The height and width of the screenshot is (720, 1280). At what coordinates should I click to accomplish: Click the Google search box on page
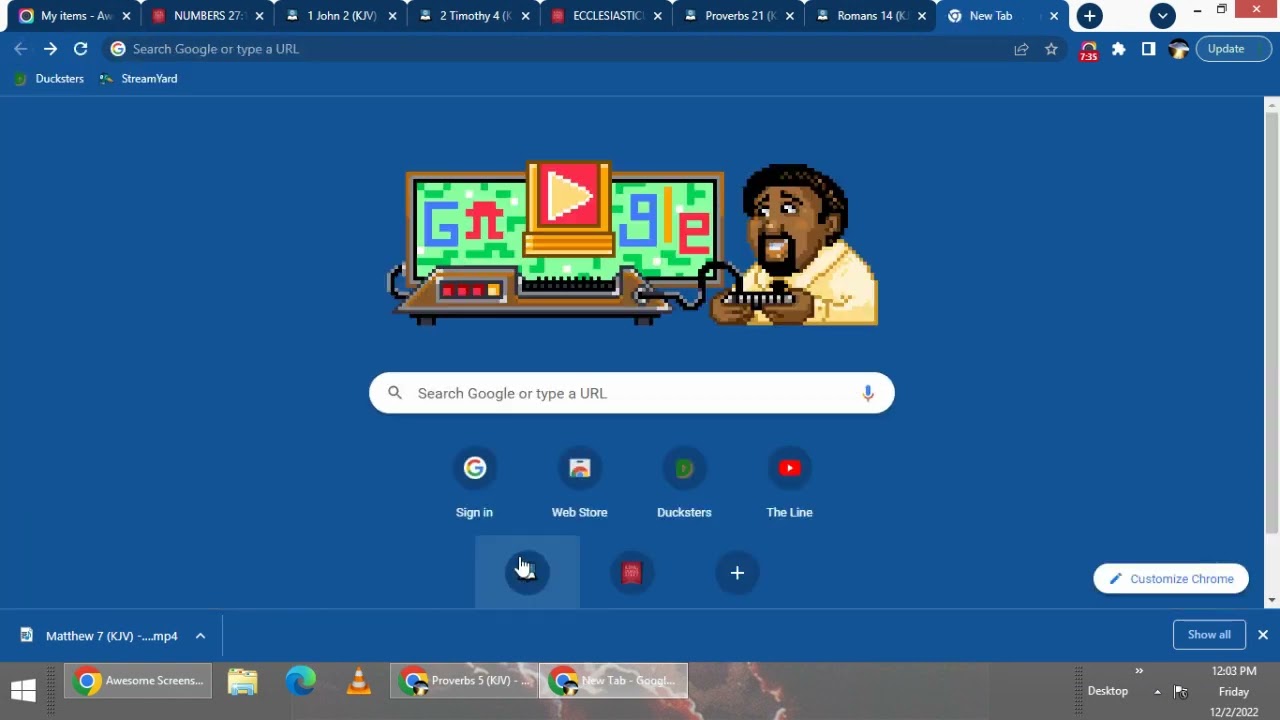tap(632, 393)
